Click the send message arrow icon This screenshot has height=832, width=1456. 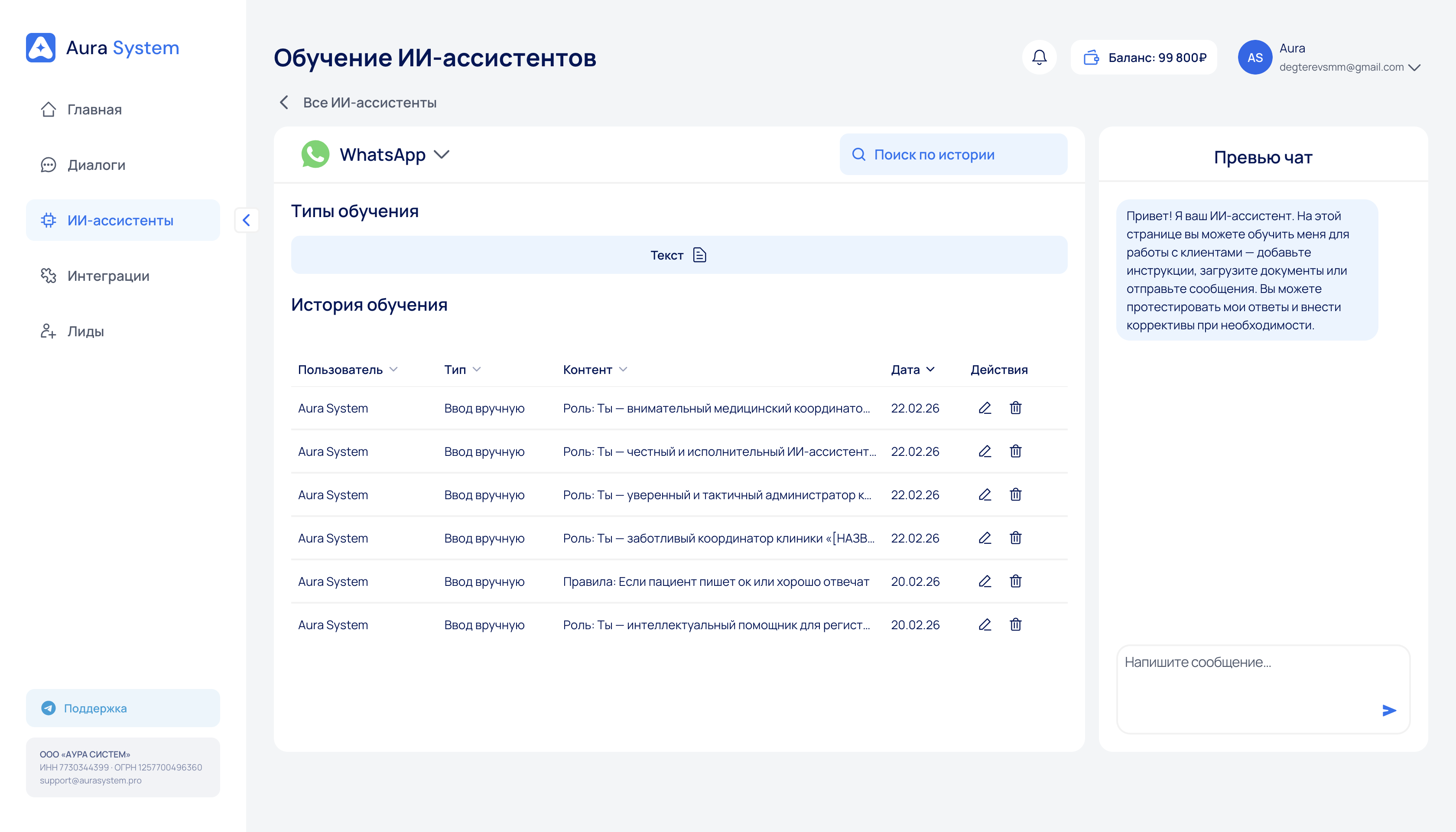pyautogui.click(x=1388, y=710)
